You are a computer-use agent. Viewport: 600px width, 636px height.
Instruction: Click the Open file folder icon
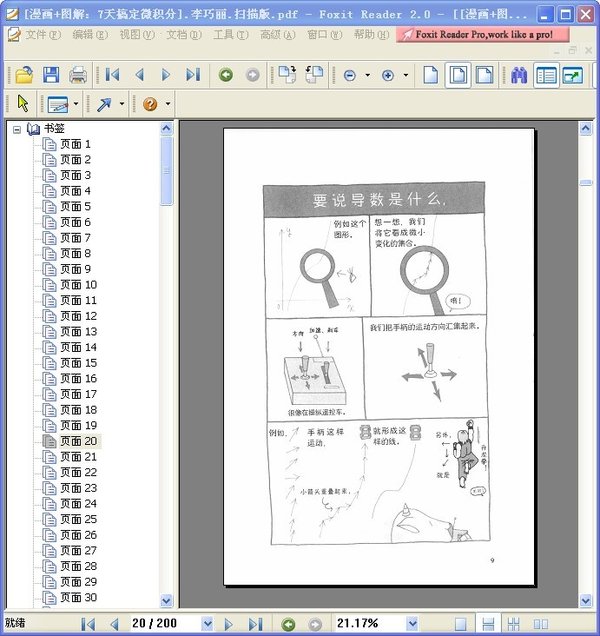[x=24, y=75]
